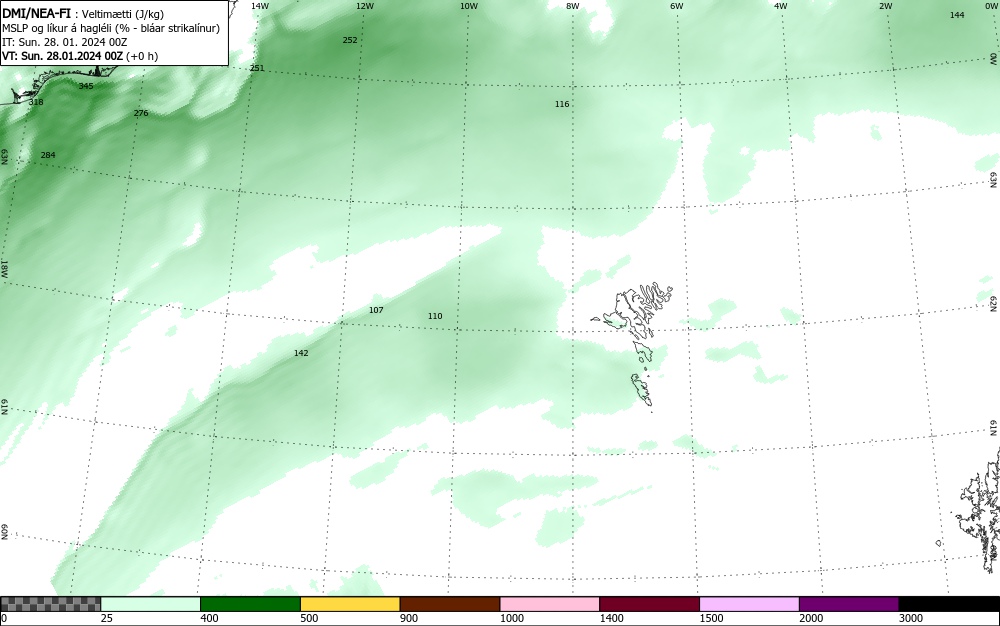
Task: Click the legend value "400"
Action: point(209,618)
